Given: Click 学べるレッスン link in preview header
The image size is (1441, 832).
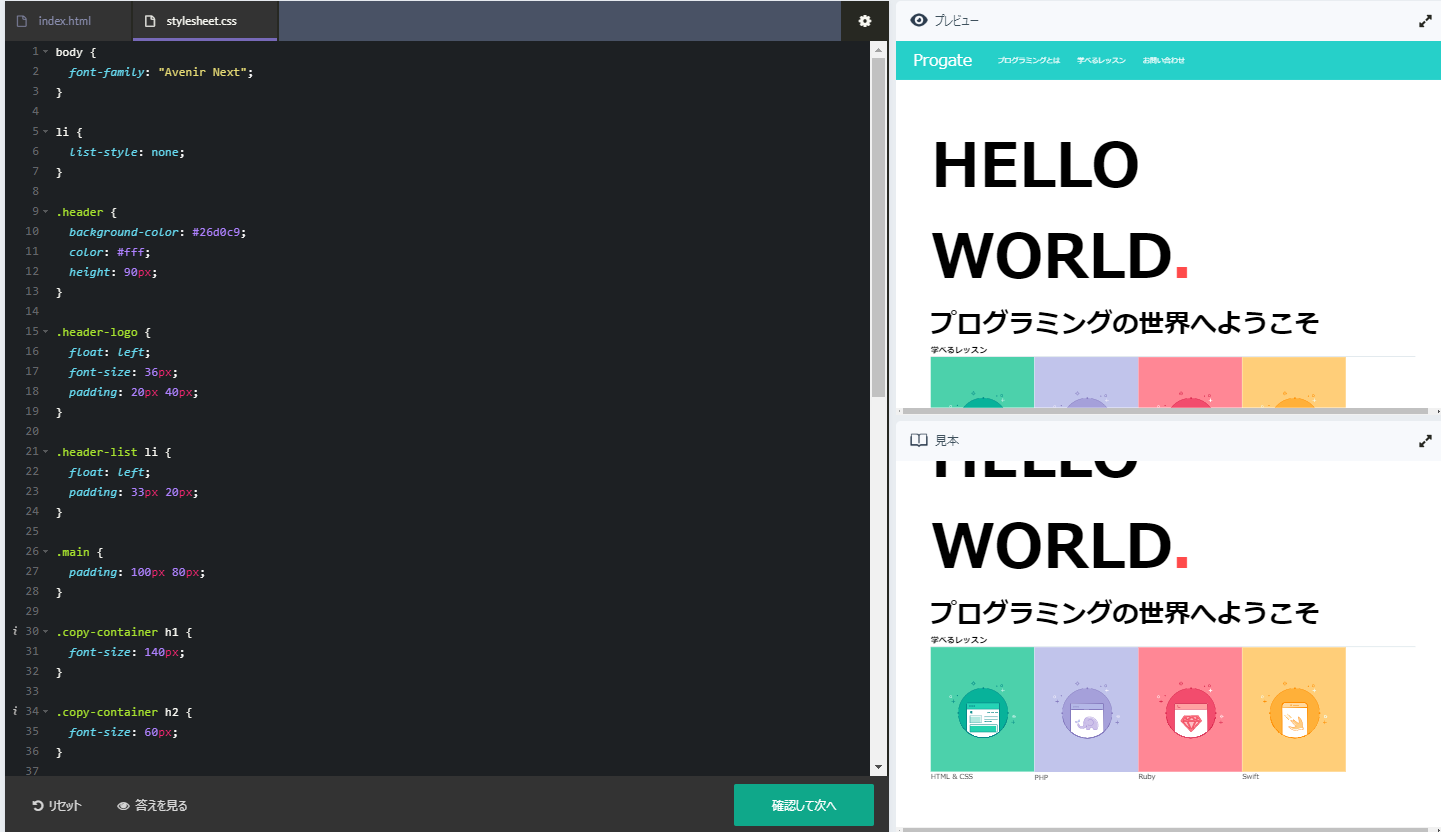Looking at the screenshot, I should tap(1101, 60).
